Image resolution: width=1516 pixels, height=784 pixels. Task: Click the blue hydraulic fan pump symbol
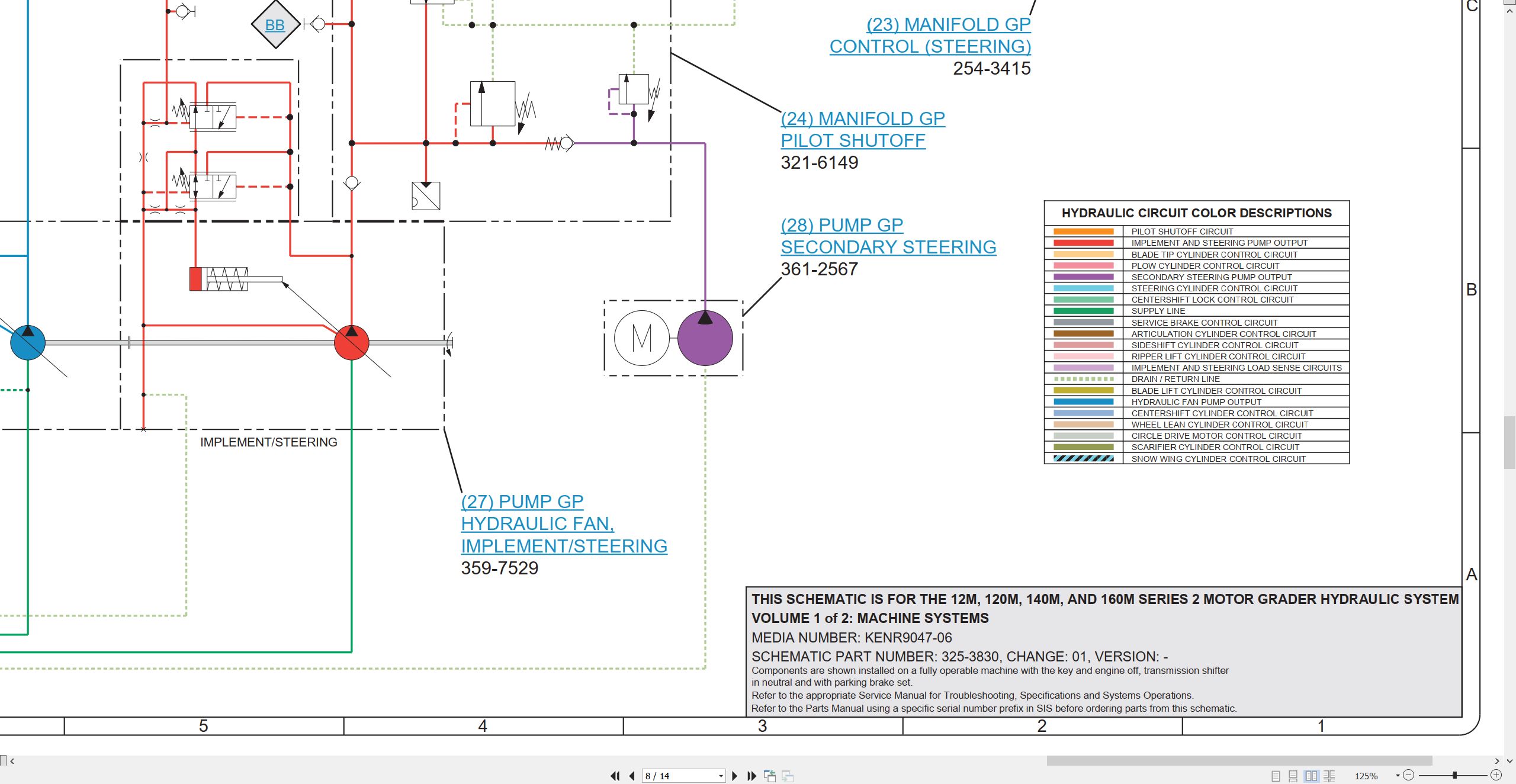click(x=28, y=342)
